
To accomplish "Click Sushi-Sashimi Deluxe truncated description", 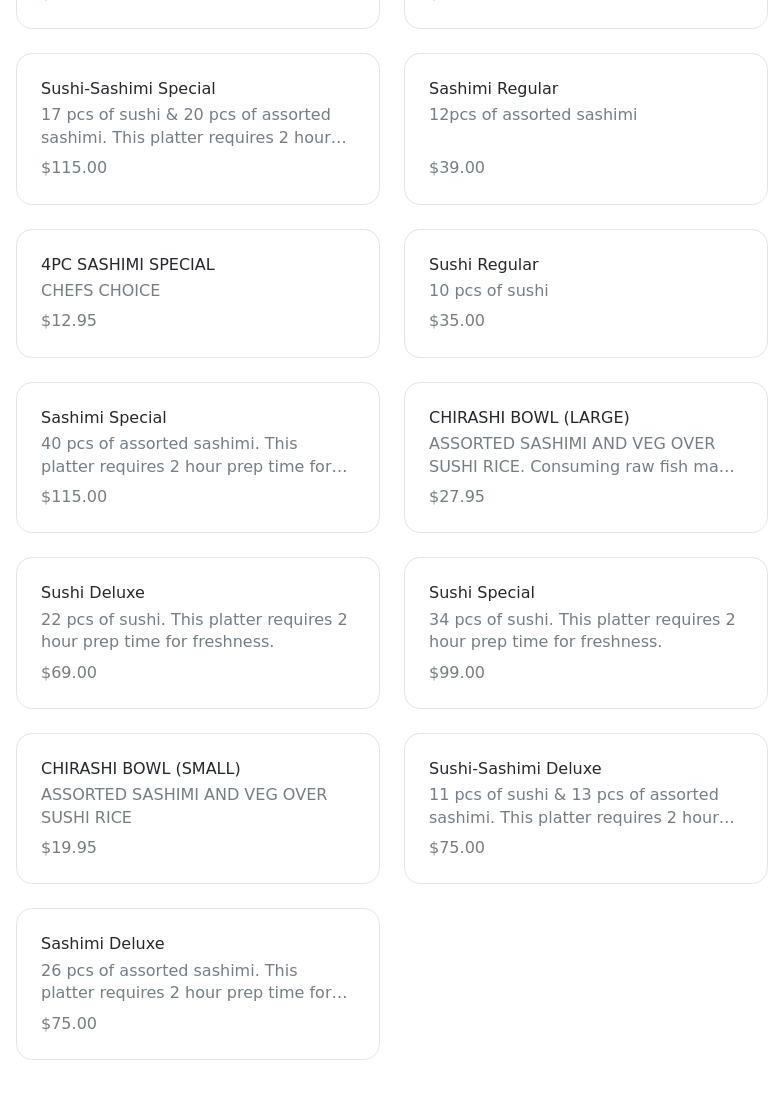I will click(581, 806).
